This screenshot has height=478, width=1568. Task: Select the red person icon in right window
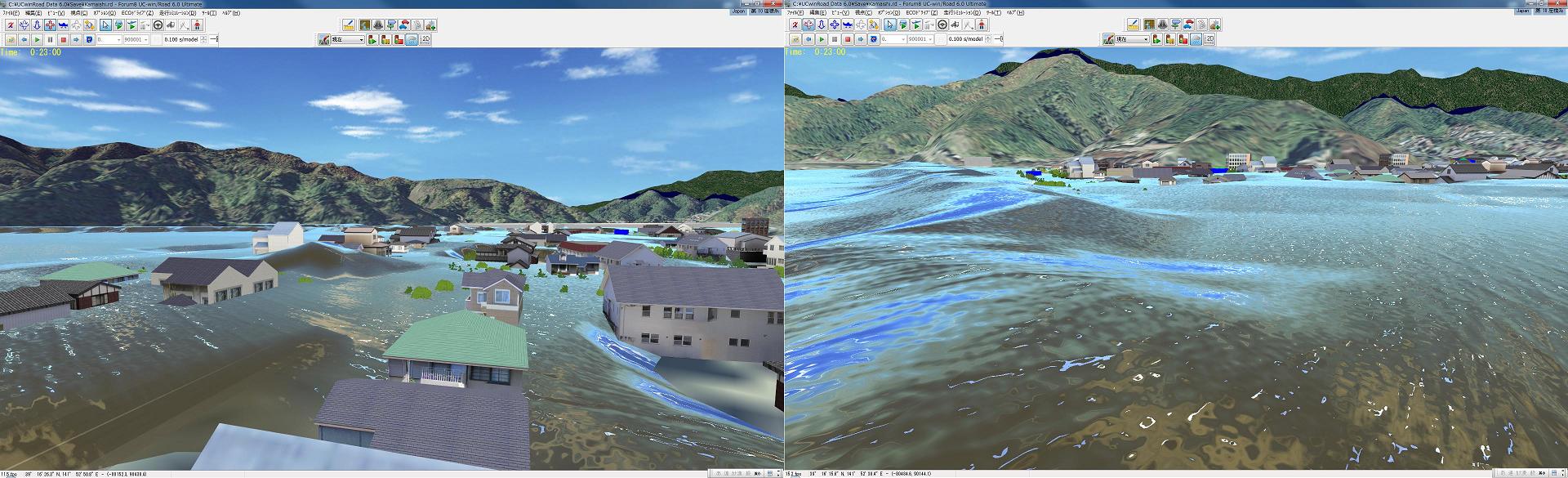coord(981,25)
